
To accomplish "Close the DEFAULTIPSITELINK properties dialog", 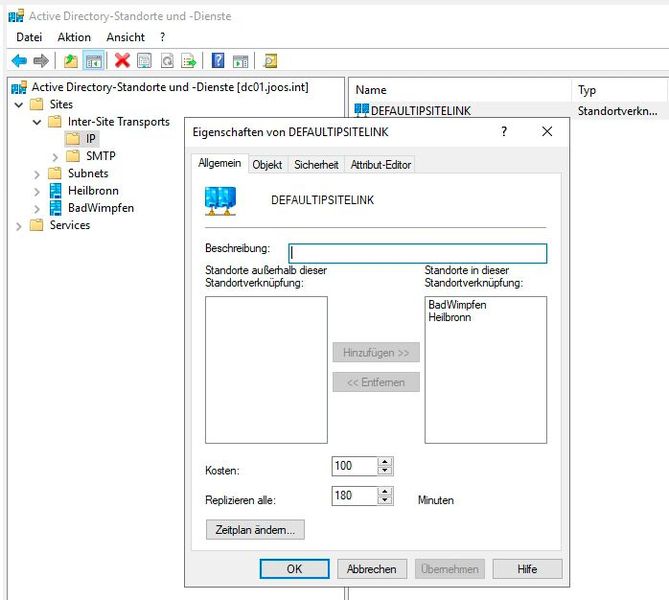I will [x=547, y=131].
